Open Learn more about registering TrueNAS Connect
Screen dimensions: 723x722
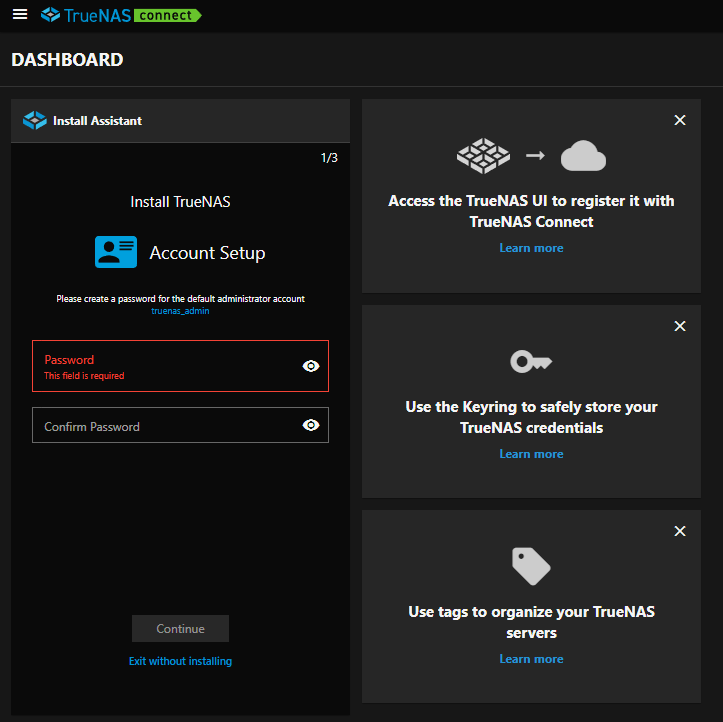point(531,248)
